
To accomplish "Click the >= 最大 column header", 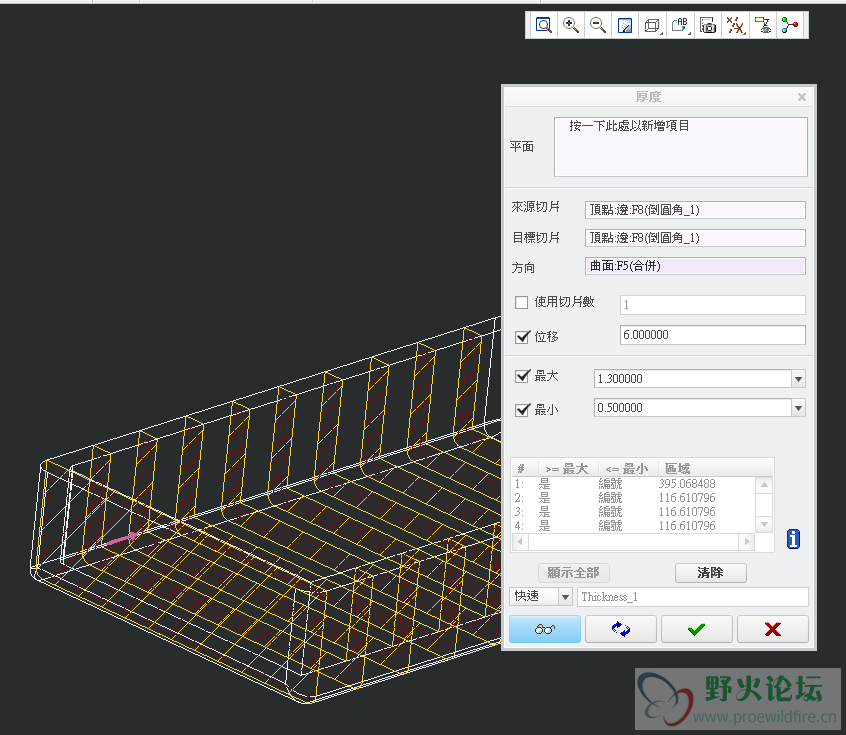I will pyautogui.click(x=566, y=468).
